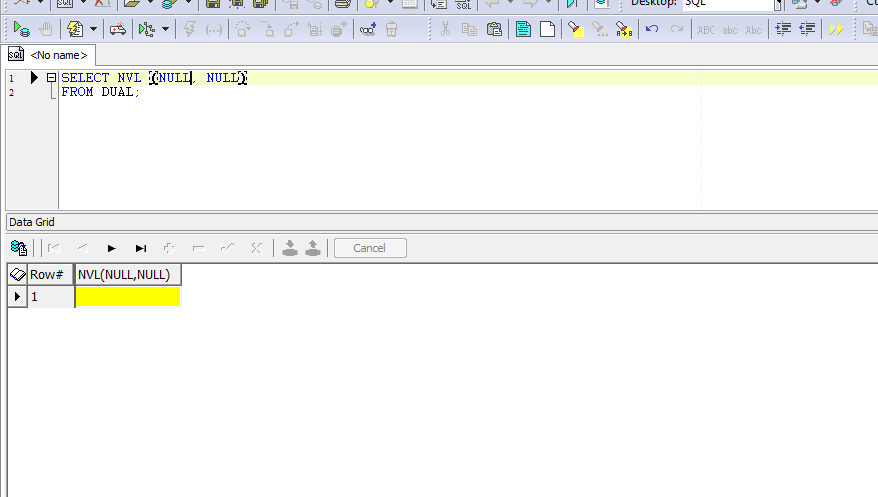Click the Execute statement icon
Screen dimensions: 878x497
pos(21,29)
